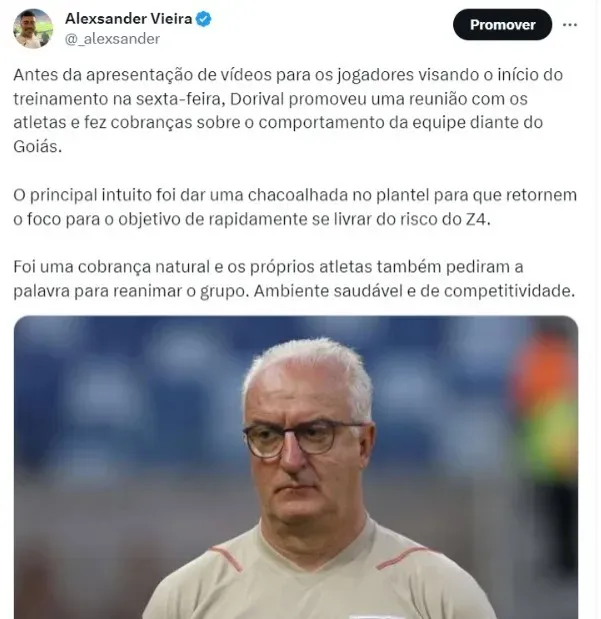Open the attached photo of the coach

pyautogui.click(x=296, y=467)
